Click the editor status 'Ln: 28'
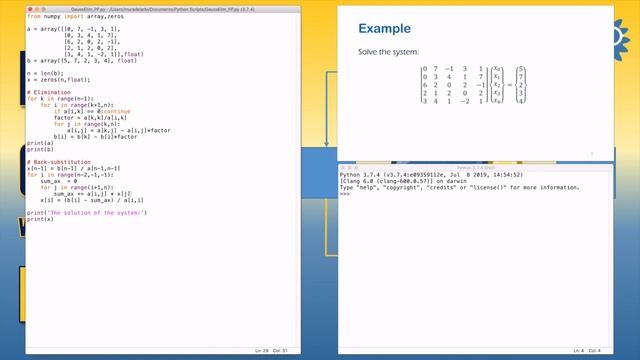This screenshot has height=360, width=640. [262, 351]
